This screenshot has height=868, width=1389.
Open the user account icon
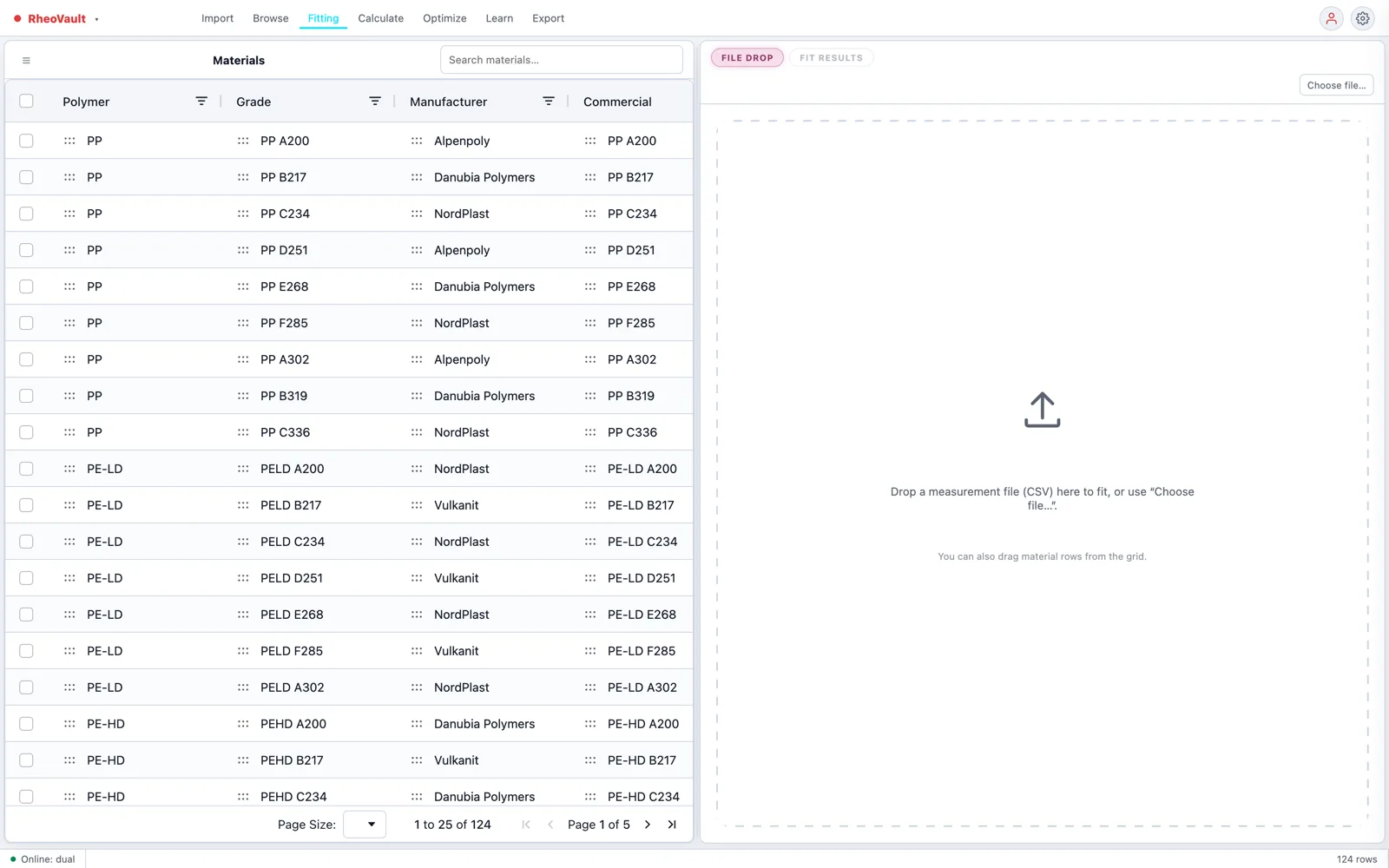tap(1331, 18)
